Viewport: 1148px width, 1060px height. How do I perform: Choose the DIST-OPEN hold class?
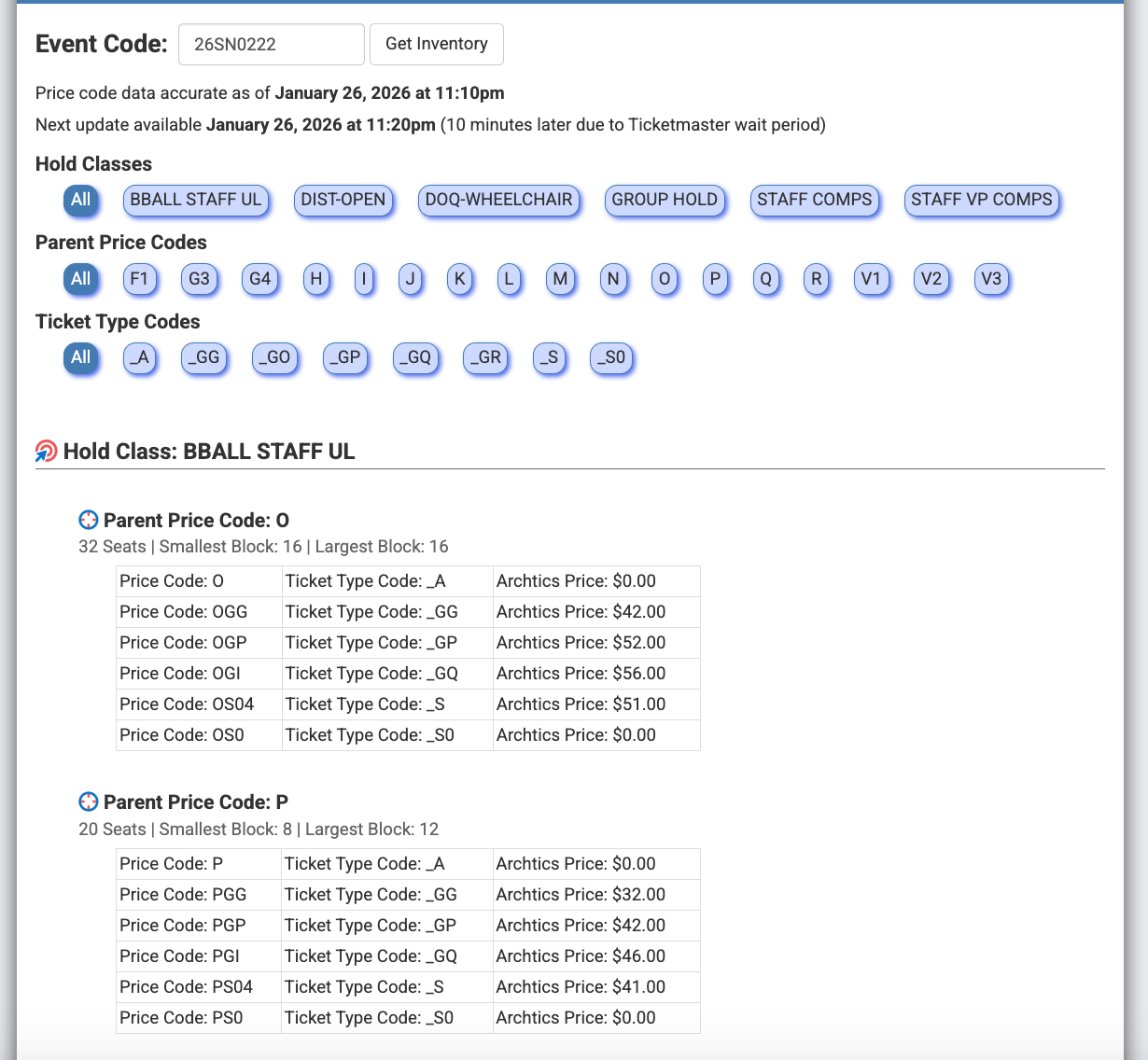point(343,200)
